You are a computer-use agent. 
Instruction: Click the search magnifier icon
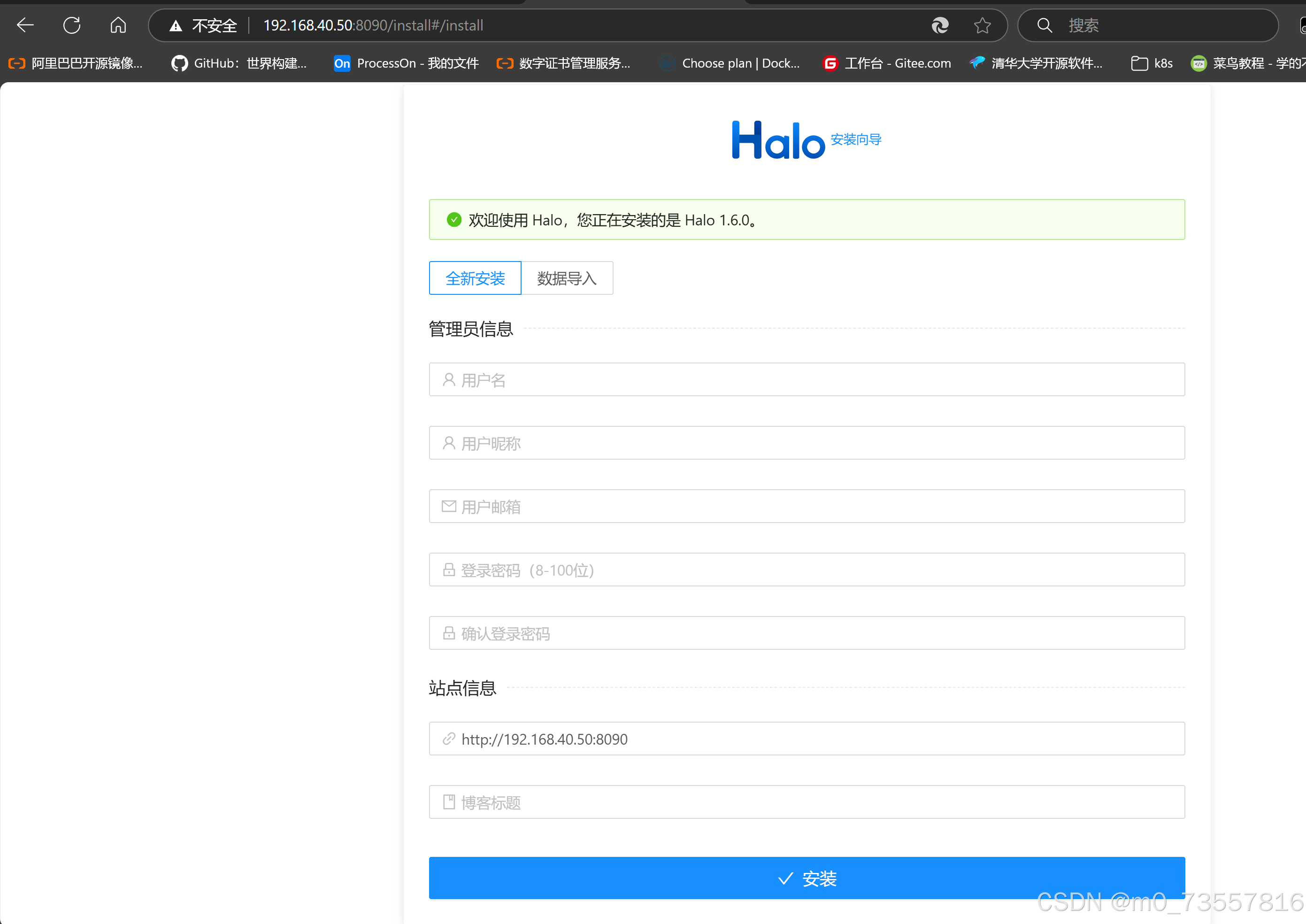(x=1045, y=25)
